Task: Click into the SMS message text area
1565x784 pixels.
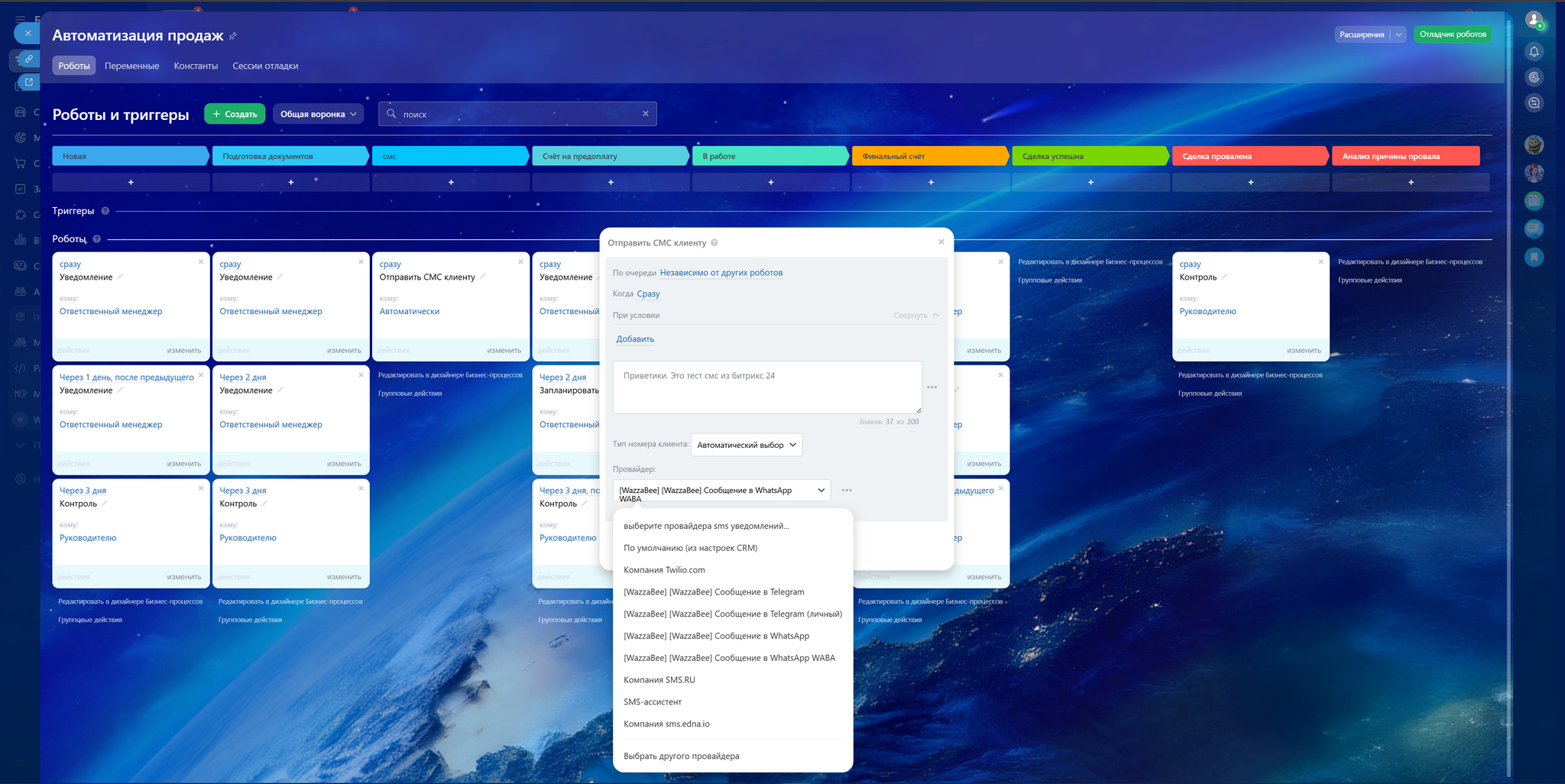Action: pos(767,387)
